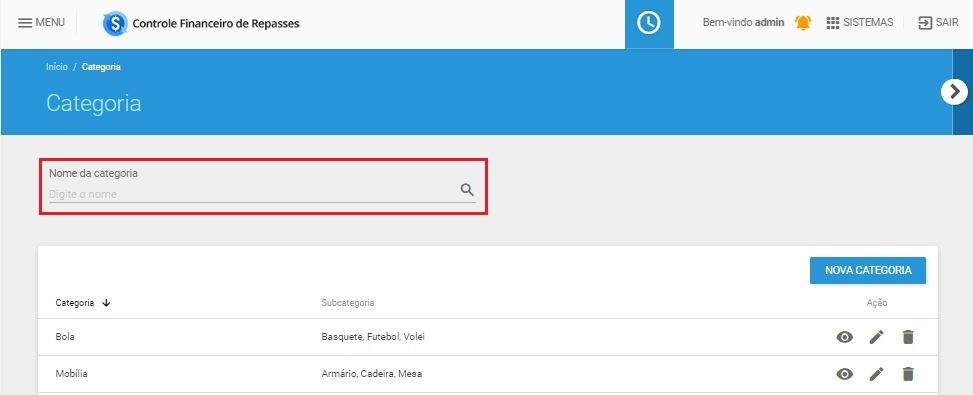Open the clock history icon
Screen dimensions: 973x395
649,24
